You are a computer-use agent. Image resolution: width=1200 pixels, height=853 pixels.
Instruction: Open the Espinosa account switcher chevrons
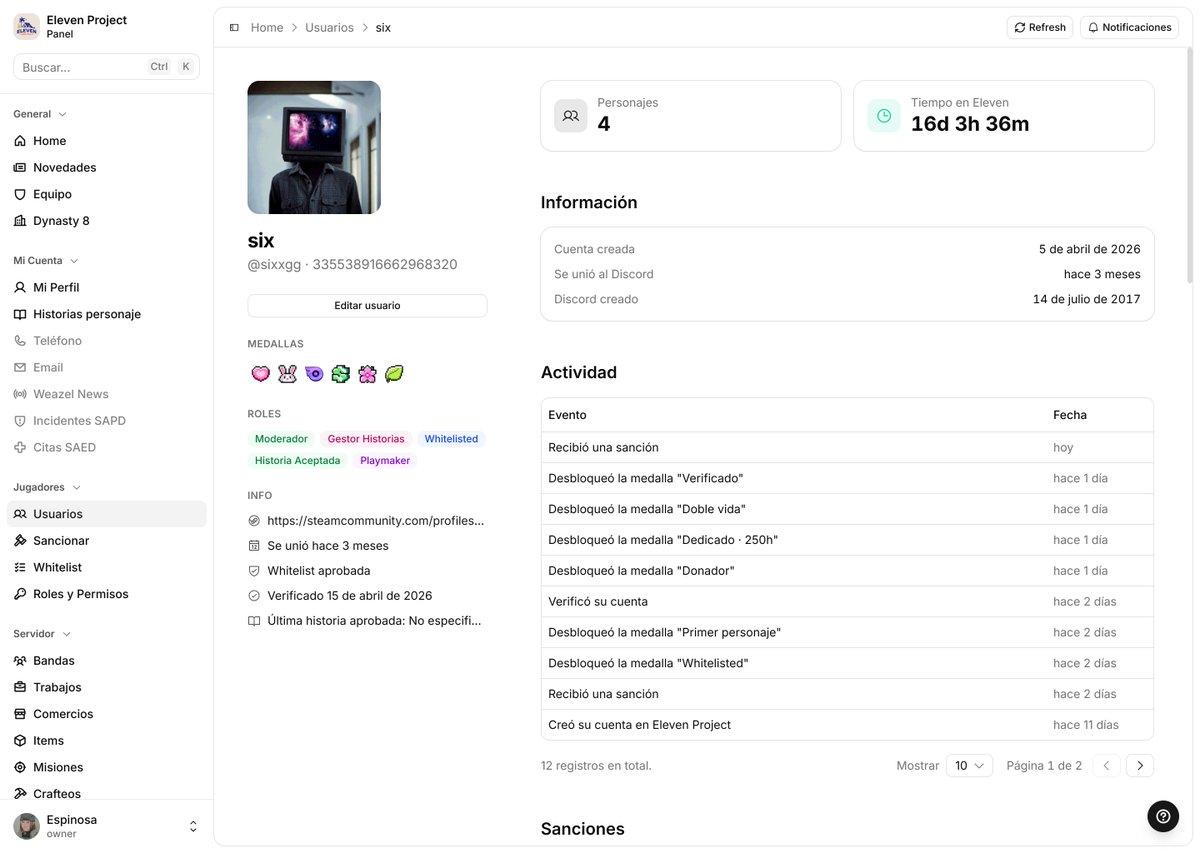point(193,826)
